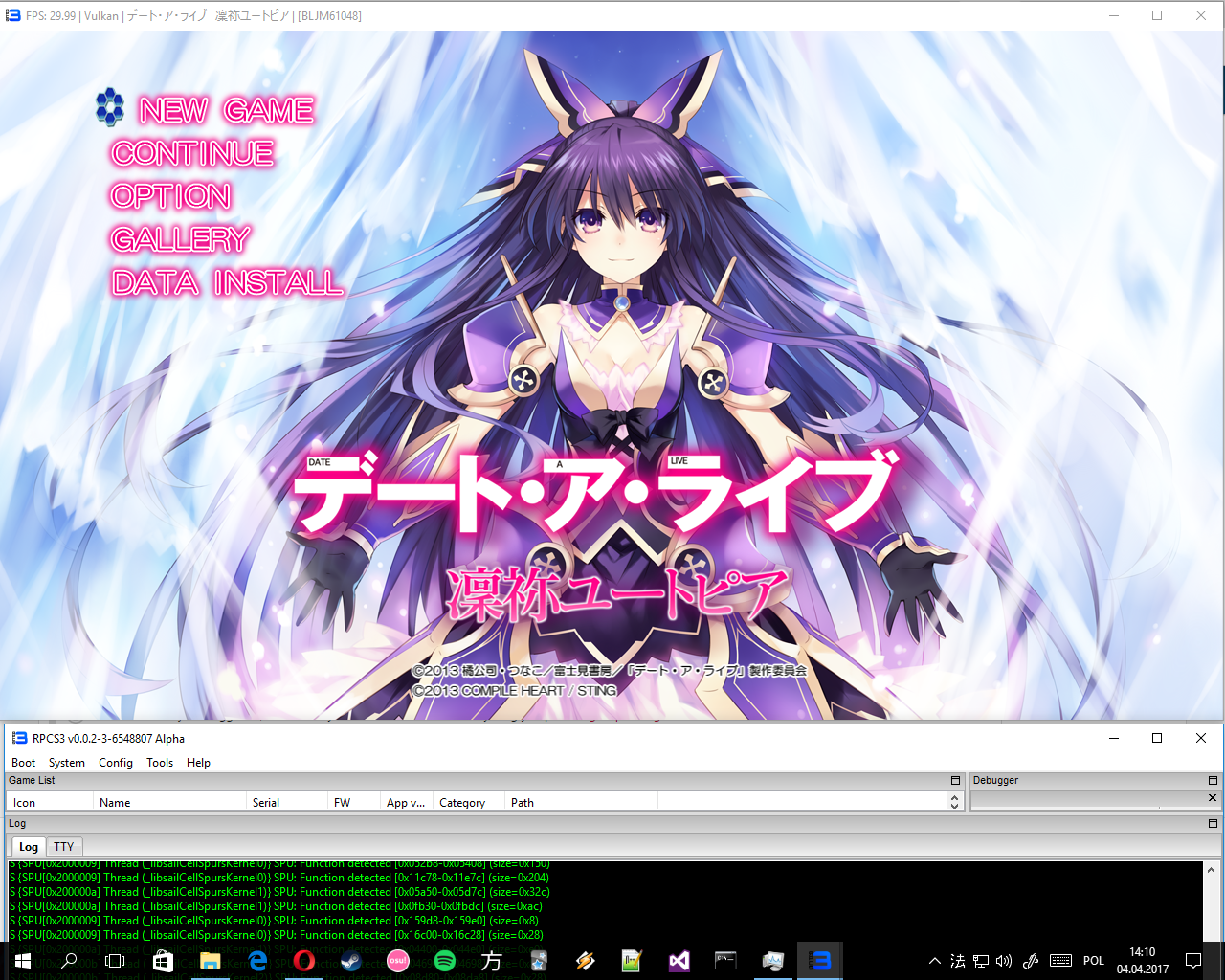Click the Icon column header in Game List
1225x980 pixels.
pos(50,802)
